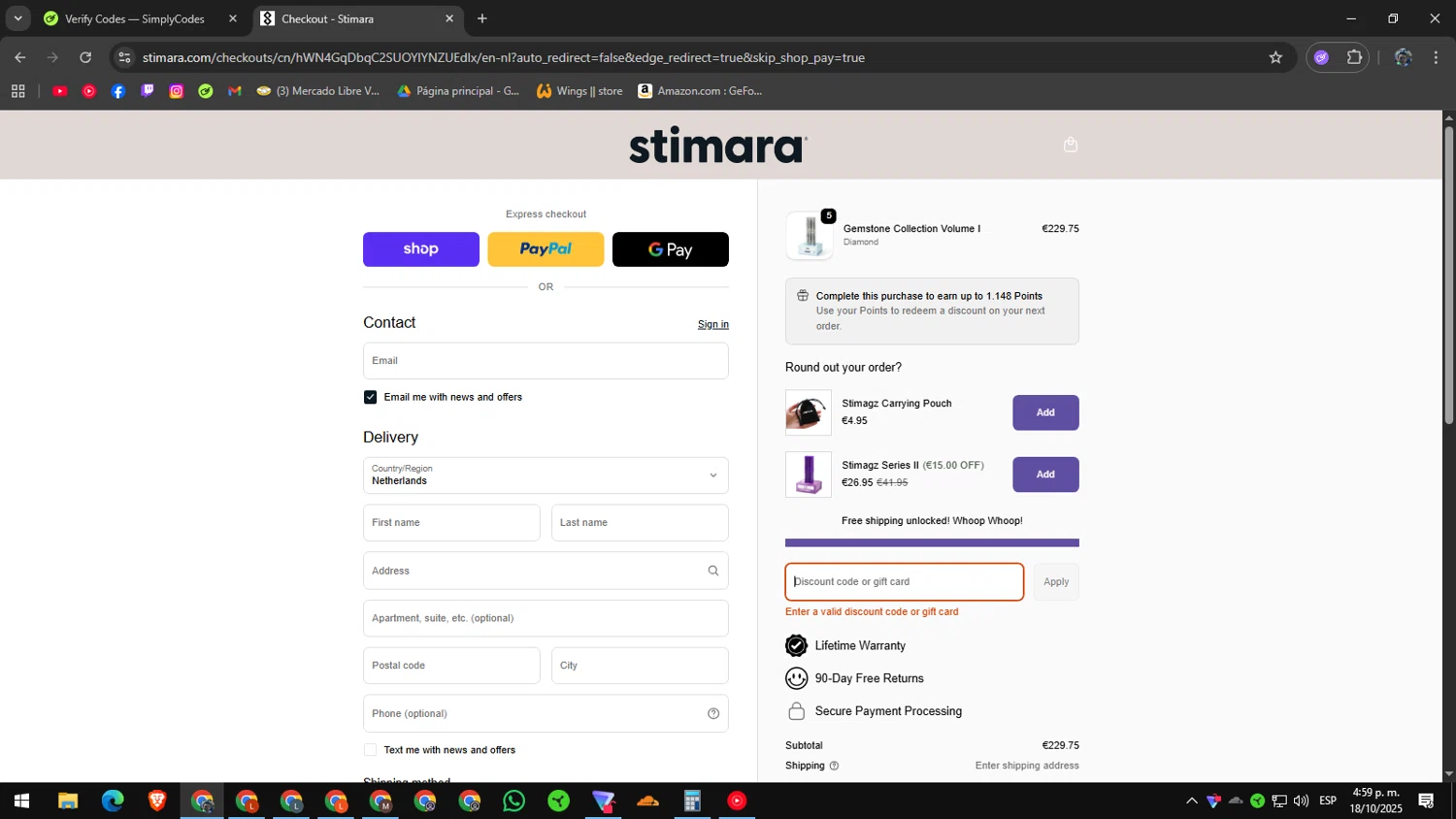Choose Google Pay express checkout
Screen dimensions: 1456x819
(671, 249)
